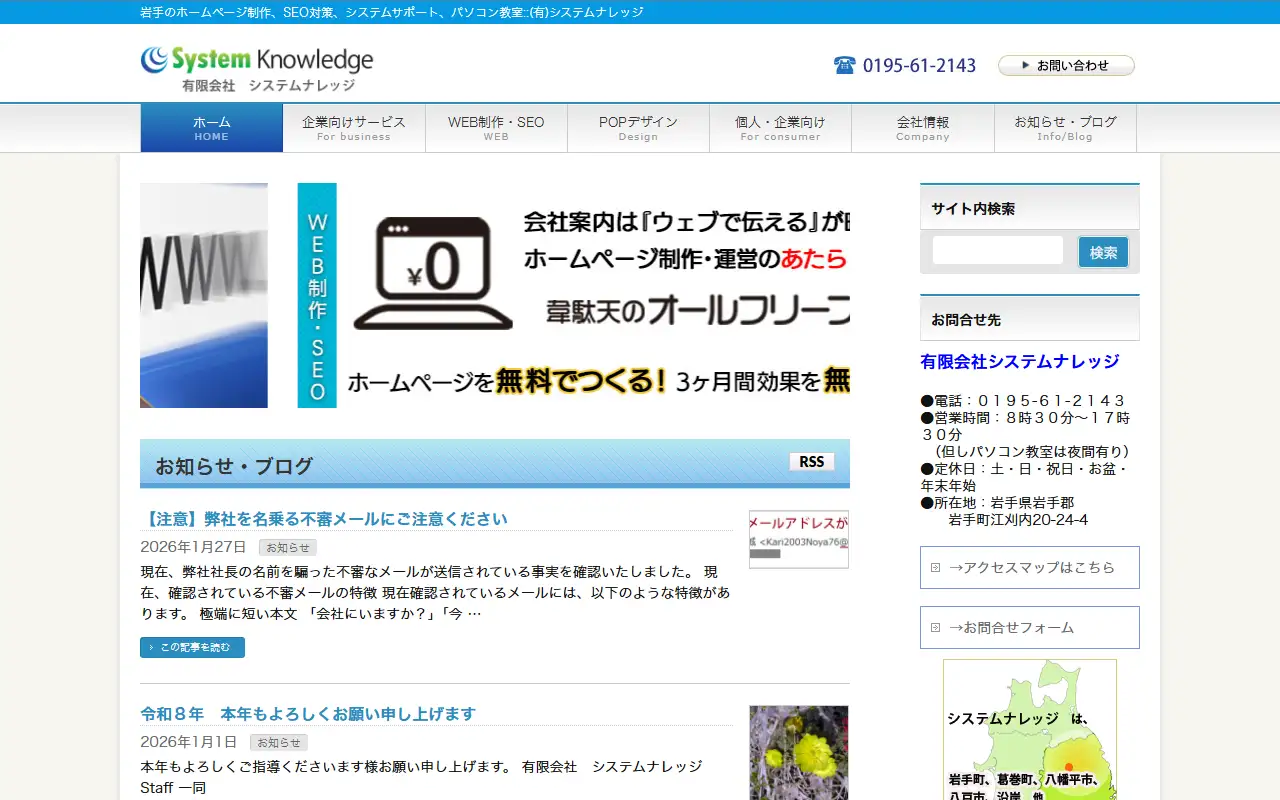Open the yellow flower thumbnail
Viewport: 1280px width, 800px height.
click(799, 752)
